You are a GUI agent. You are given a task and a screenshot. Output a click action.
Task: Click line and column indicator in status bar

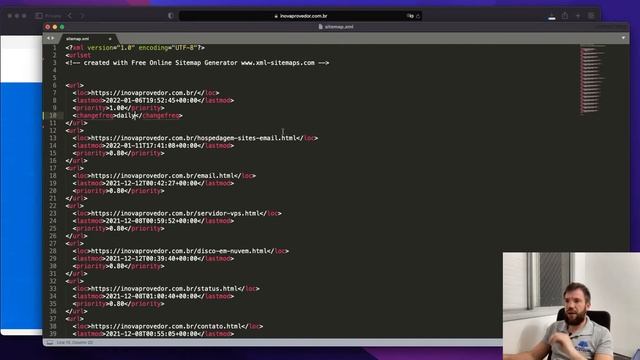[x=74, y=342]
